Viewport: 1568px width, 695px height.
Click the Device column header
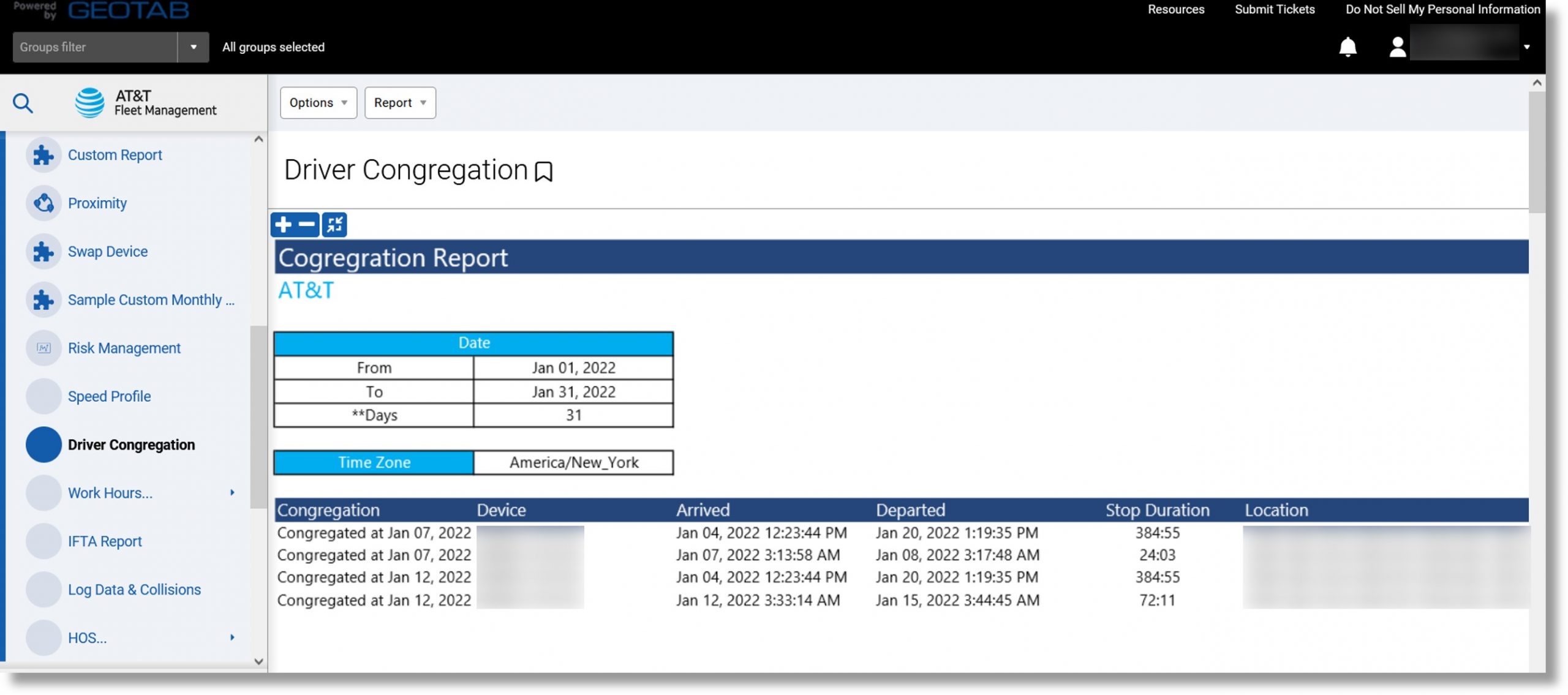pos(501,511)
